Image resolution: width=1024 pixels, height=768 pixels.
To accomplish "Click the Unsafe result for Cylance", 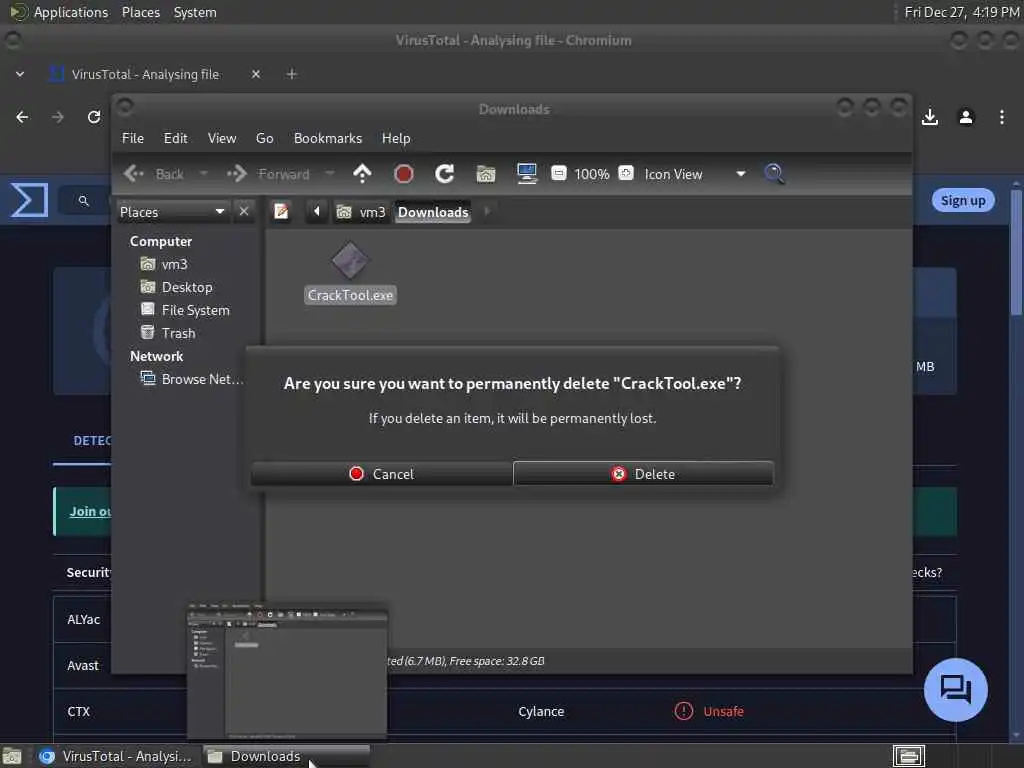I will (x=709, y=711).
